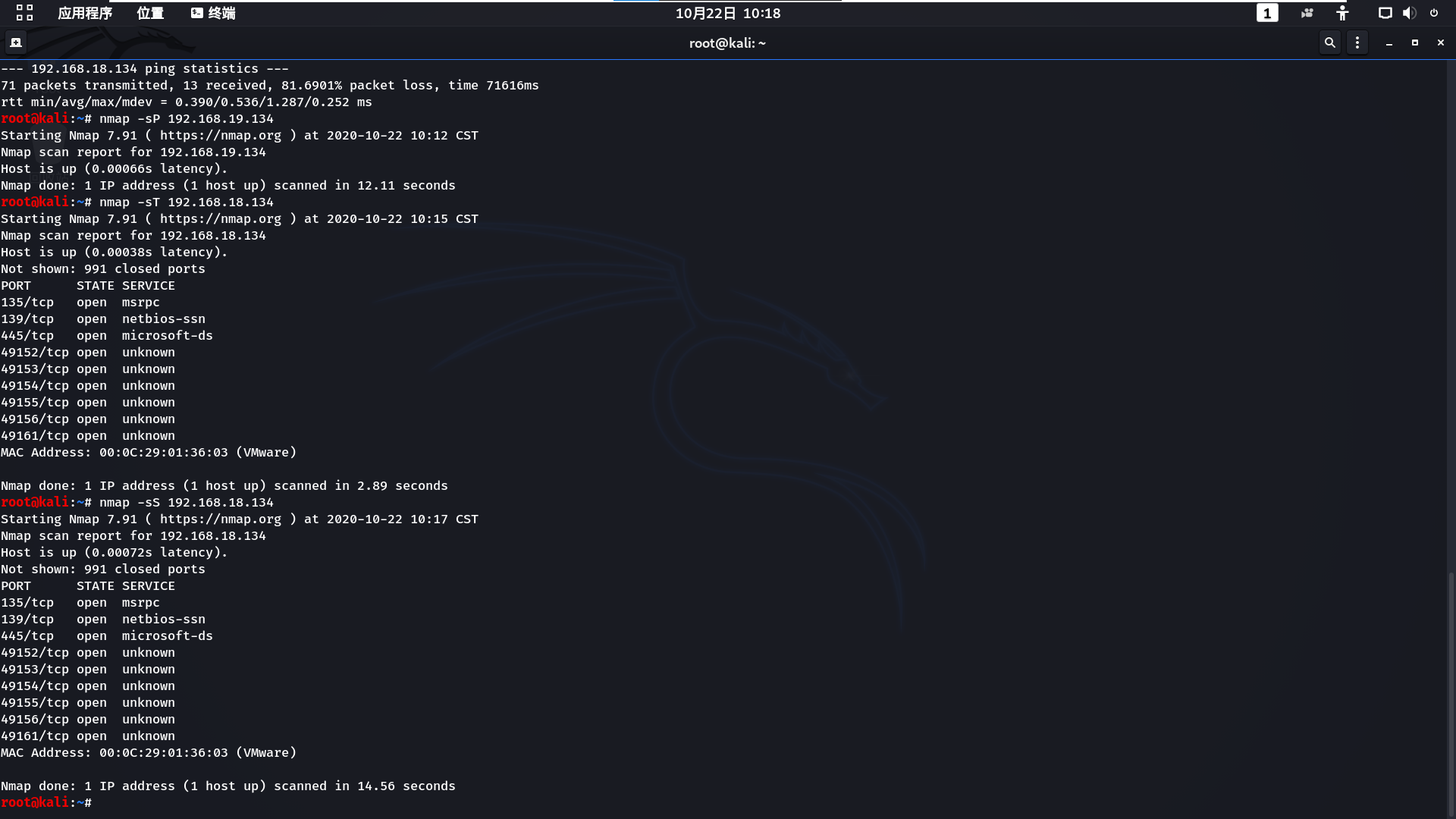This screenshot has width=1456, height=819.
Task: Click the activities grid icon
Action: click(x=24, y=13)
